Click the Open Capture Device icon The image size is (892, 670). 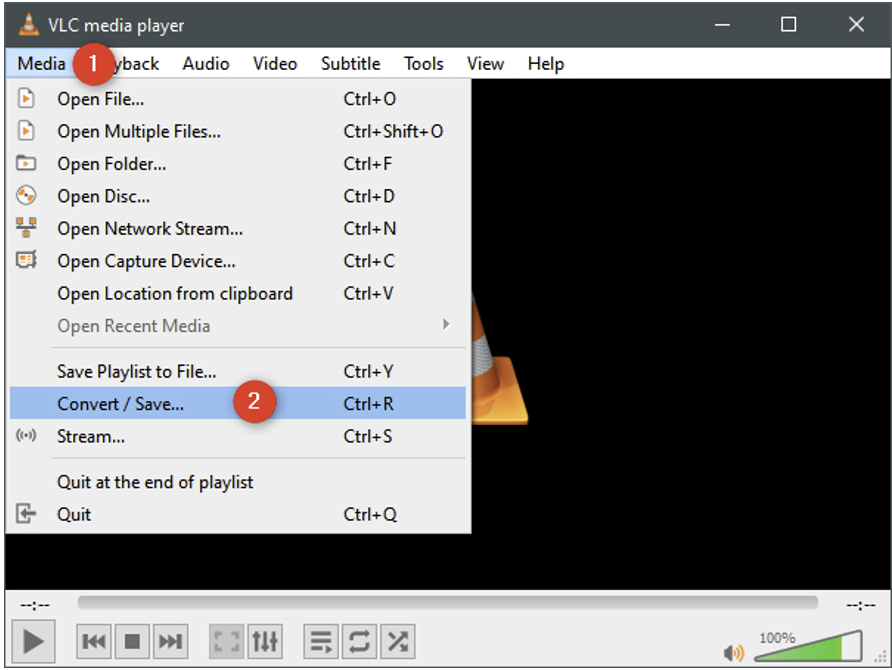tap(26, 260)
